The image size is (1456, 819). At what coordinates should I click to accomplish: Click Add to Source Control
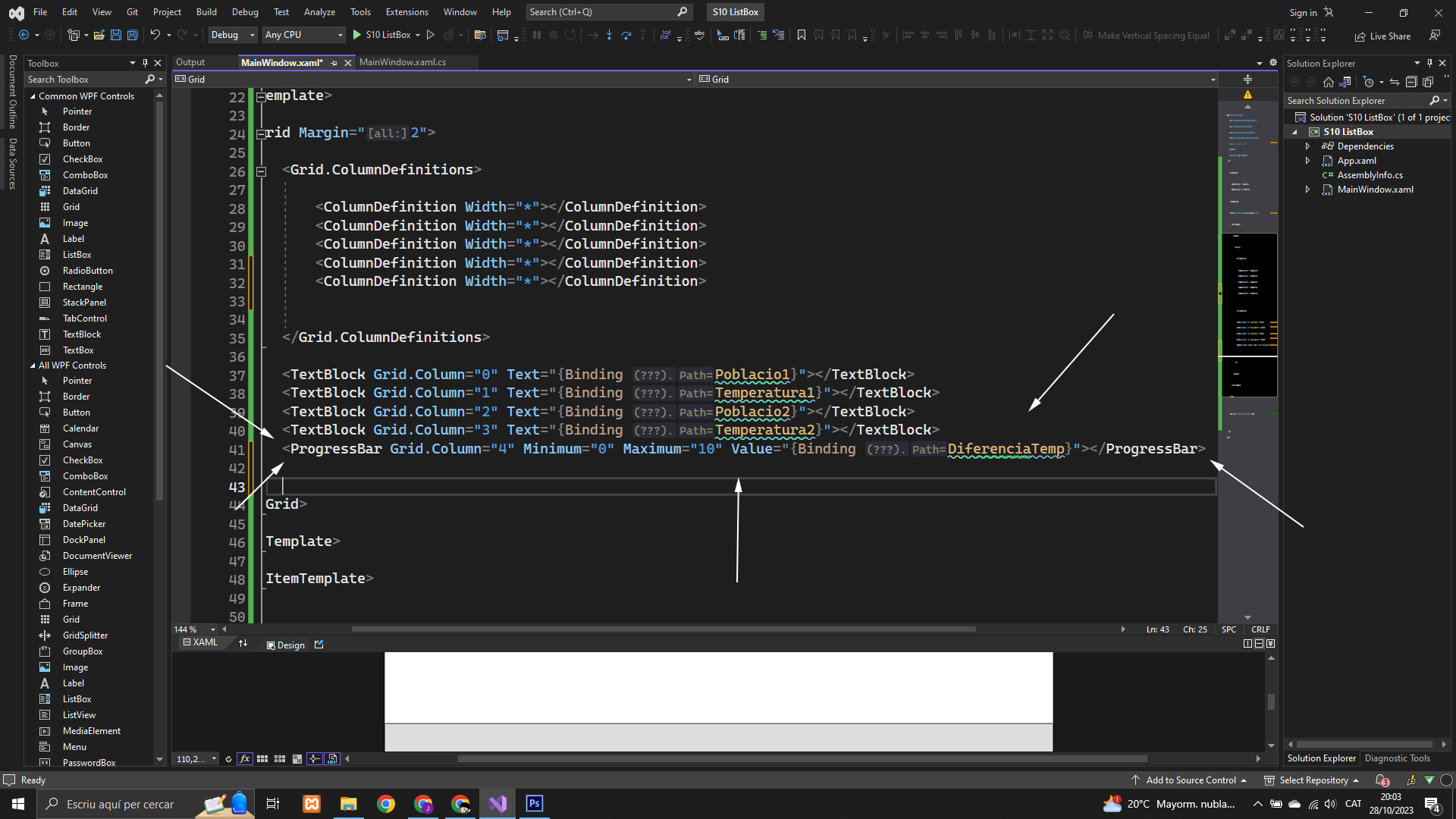[x=1191, y=780]
